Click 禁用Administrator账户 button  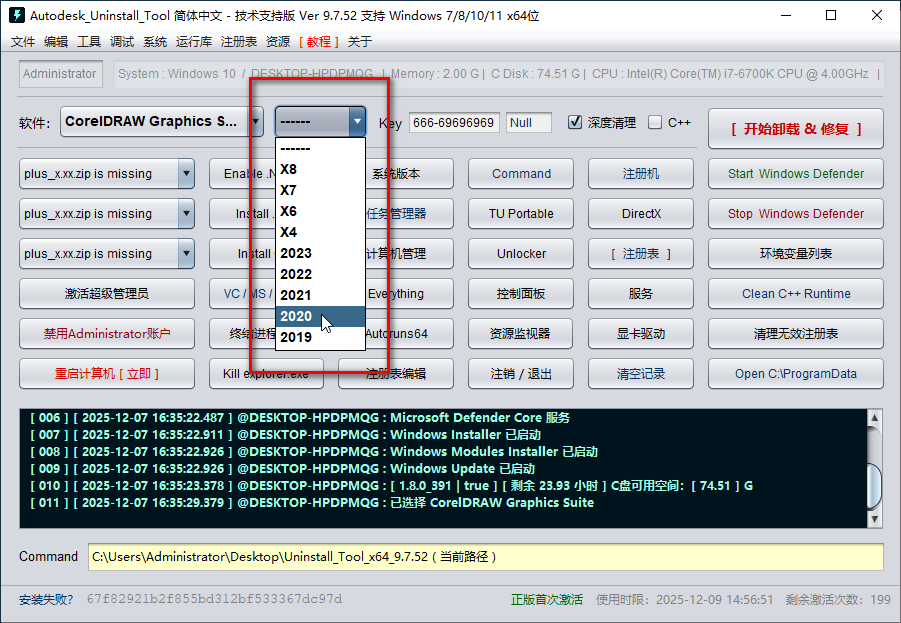pos(107,333)
